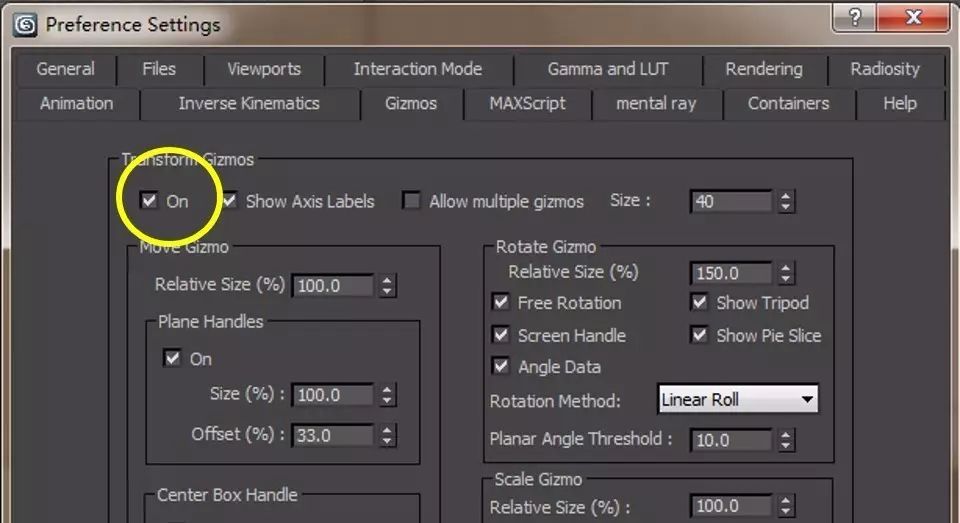Image resolution: width=960 pixels, height=523 pixels.
Task: Enable Allow multiple gizmos checkbox
Action: point(411,201)
